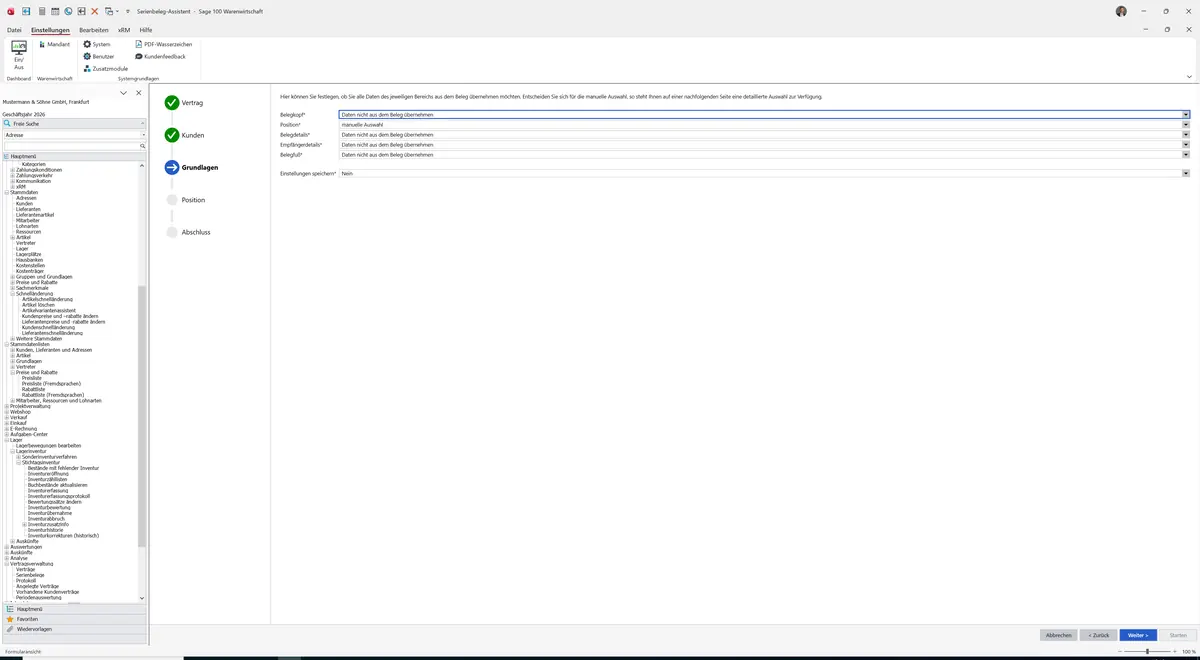This screenshot has width=1200, height=660.
Task: Open the Datei menu
Action: (14, 30)
